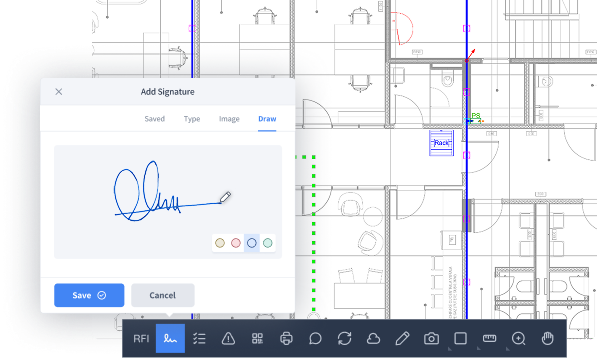Select the pencil drawing tool
Image resolution: width=597 pixels, height=362 pixels.
402,338
